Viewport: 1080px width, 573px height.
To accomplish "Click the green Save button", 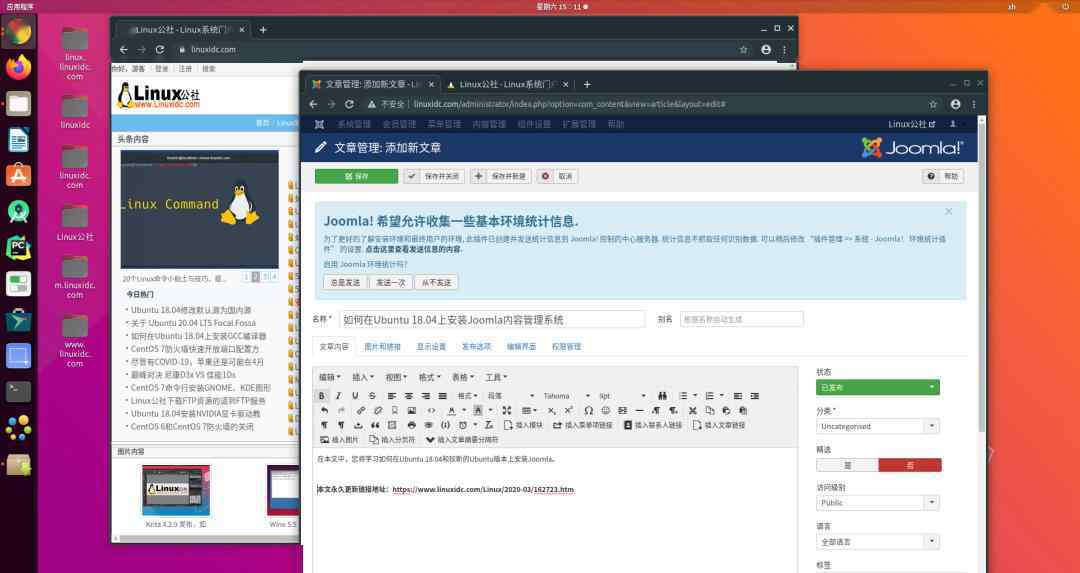I will pyautogui.click(x=356, y=176).
